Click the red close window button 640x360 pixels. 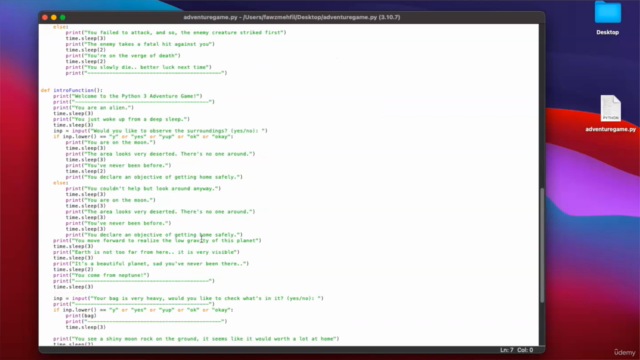(x=45, y=17)
